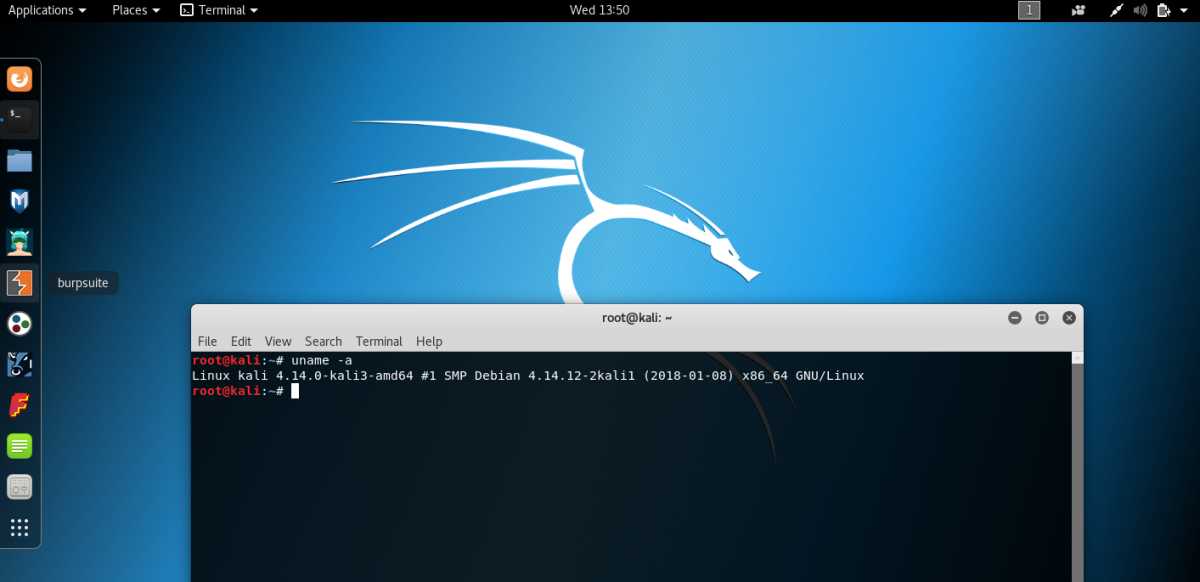Launch Firefox from the dock

(19, 78)
